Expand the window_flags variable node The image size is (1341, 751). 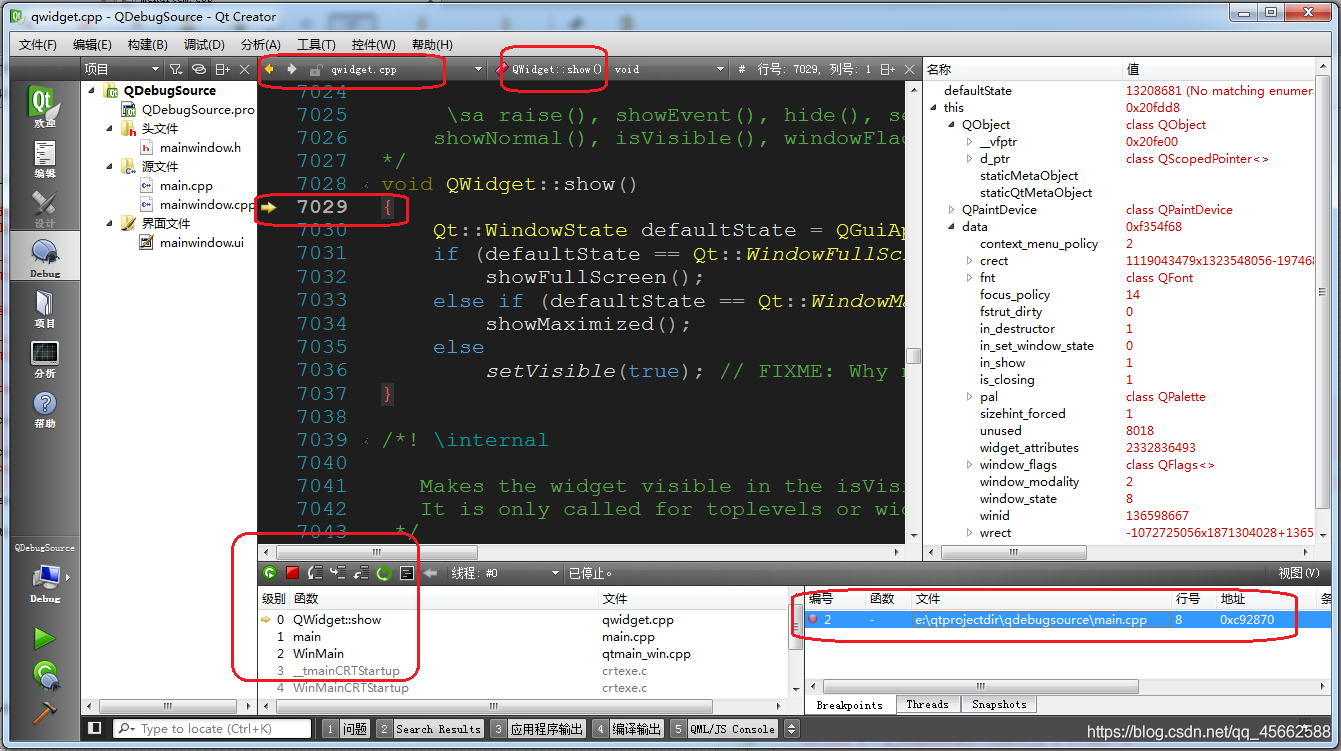click(969, 465)
